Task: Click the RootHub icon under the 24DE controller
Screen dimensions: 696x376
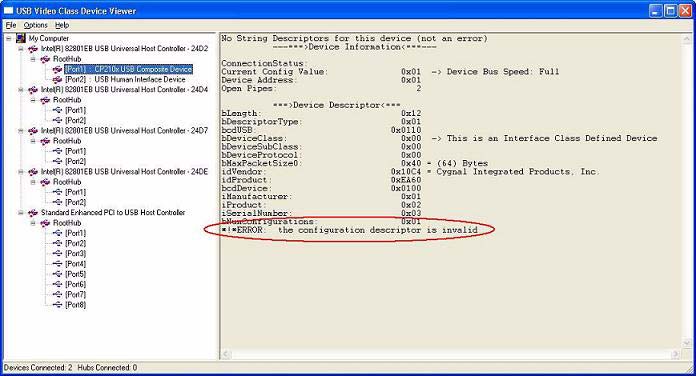Action: 45,182
